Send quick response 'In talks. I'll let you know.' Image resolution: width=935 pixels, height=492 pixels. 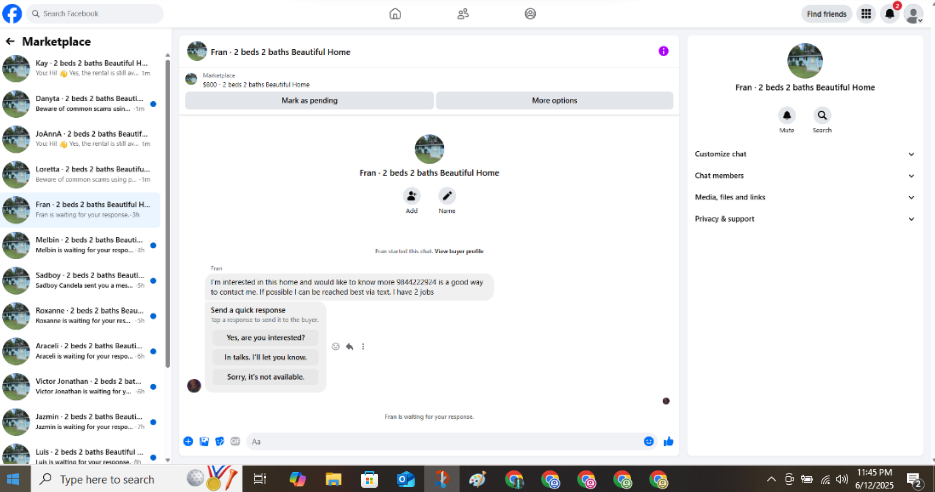click(x=265, y=357)
